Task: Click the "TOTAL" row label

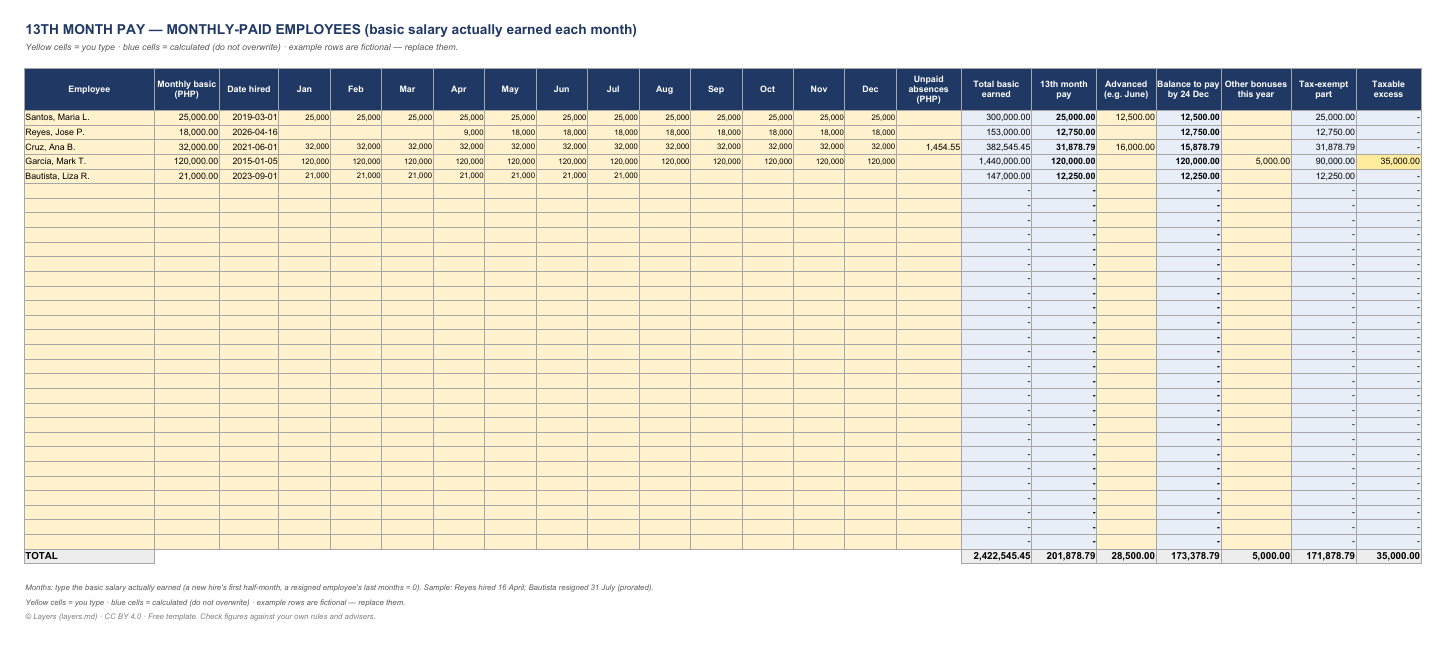Action: [89, 555]
